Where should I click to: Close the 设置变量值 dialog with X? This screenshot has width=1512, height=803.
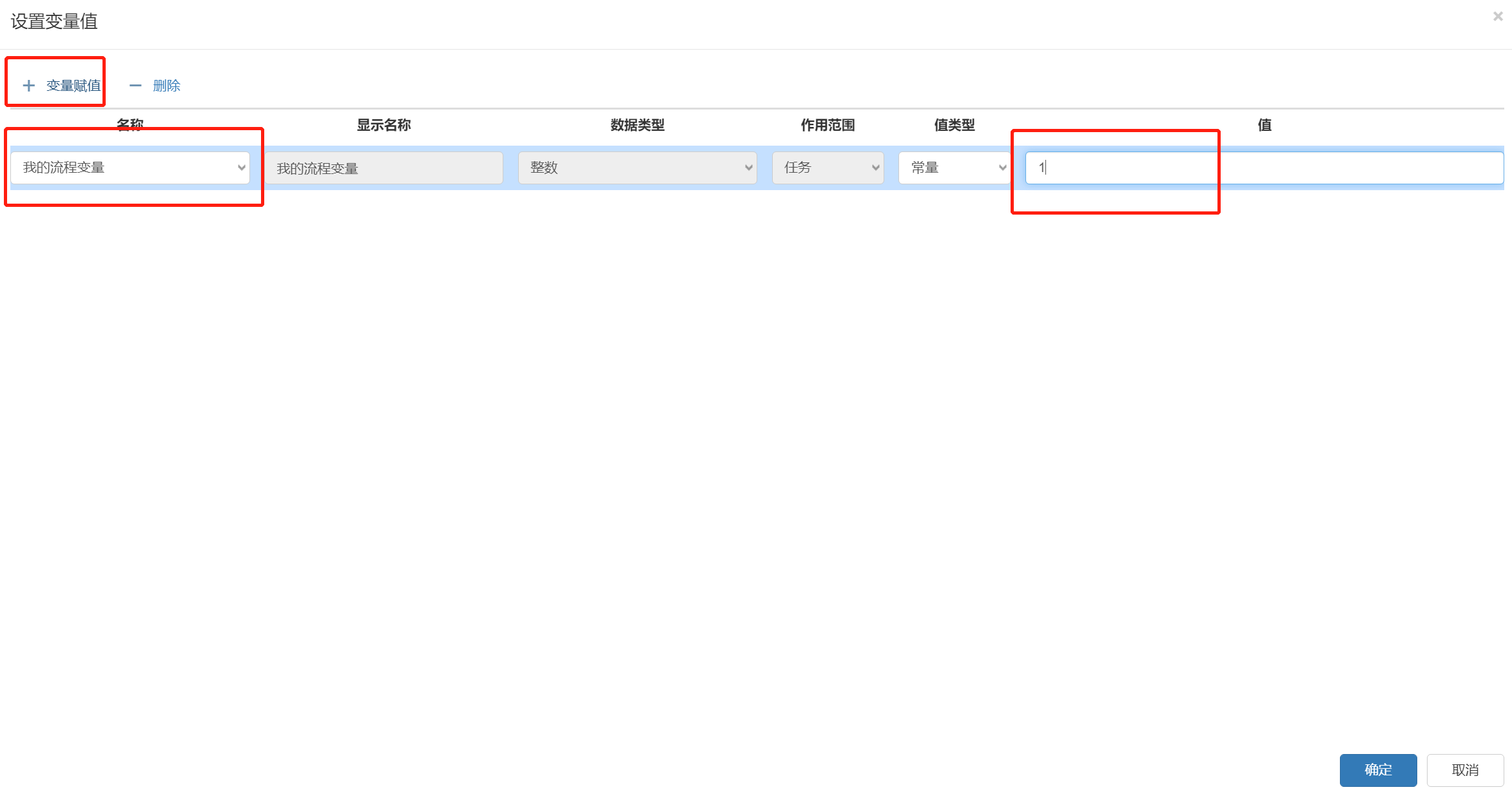point(1497,17)
